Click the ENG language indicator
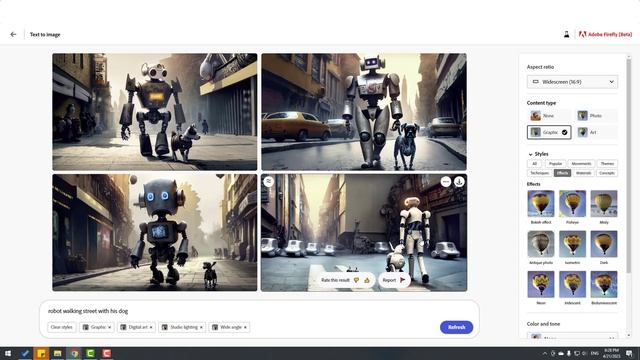 595,353
